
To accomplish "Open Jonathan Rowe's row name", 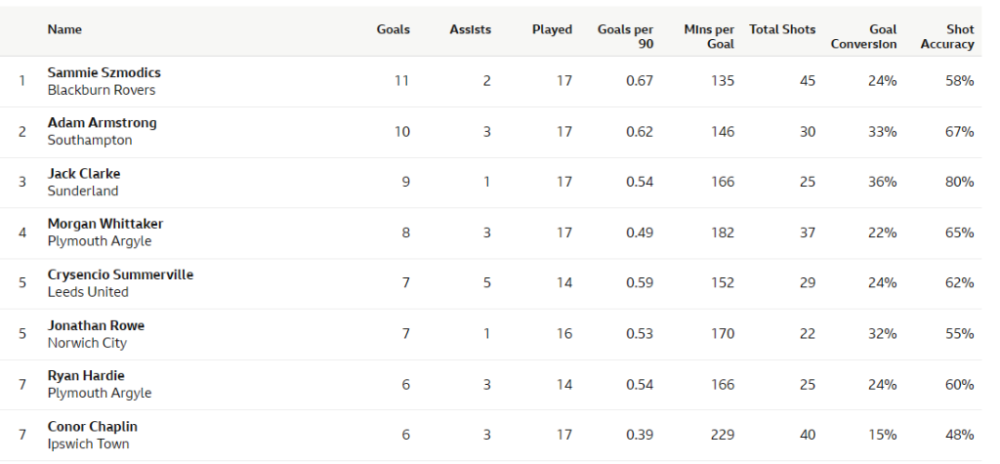I will coord(96,325).
